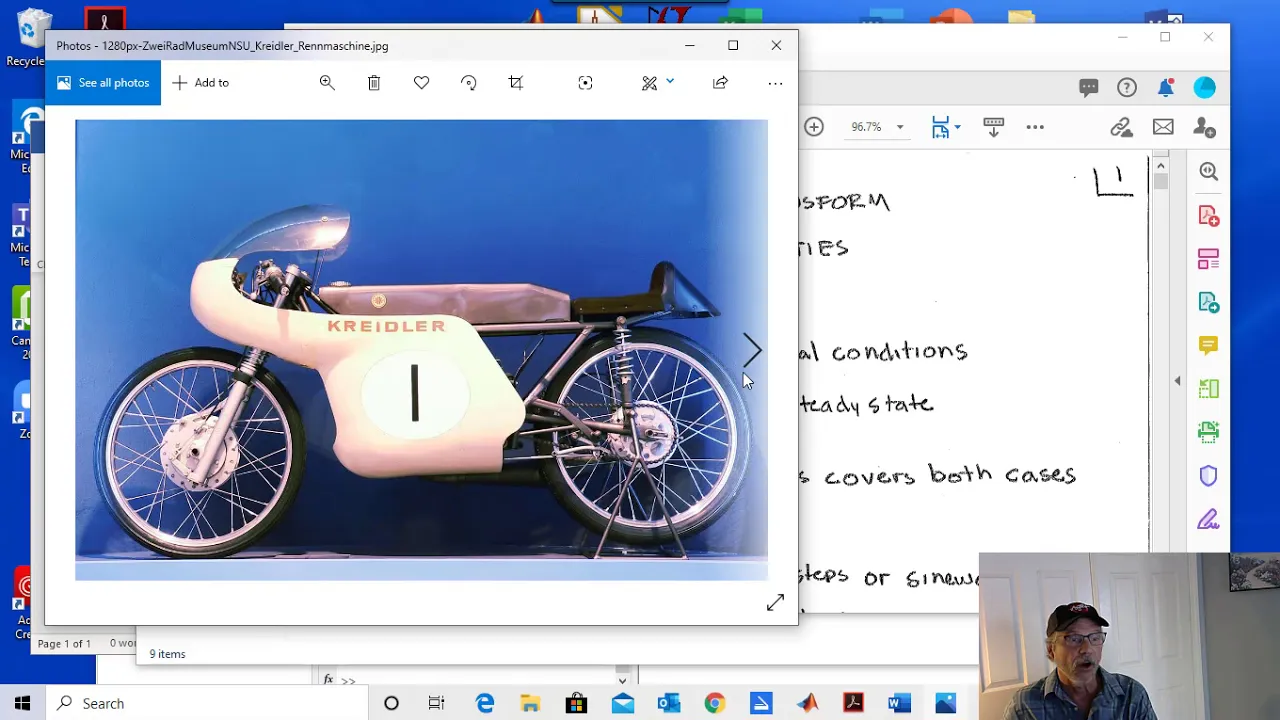Zoom in on the photo with magnifier icon

click(327, 83)
